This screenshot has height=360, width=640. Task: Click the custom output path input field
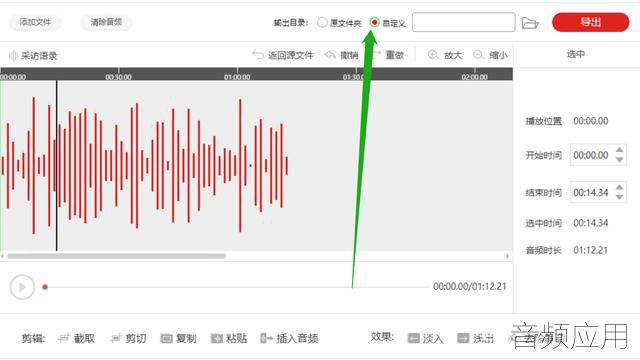(464, 22)
